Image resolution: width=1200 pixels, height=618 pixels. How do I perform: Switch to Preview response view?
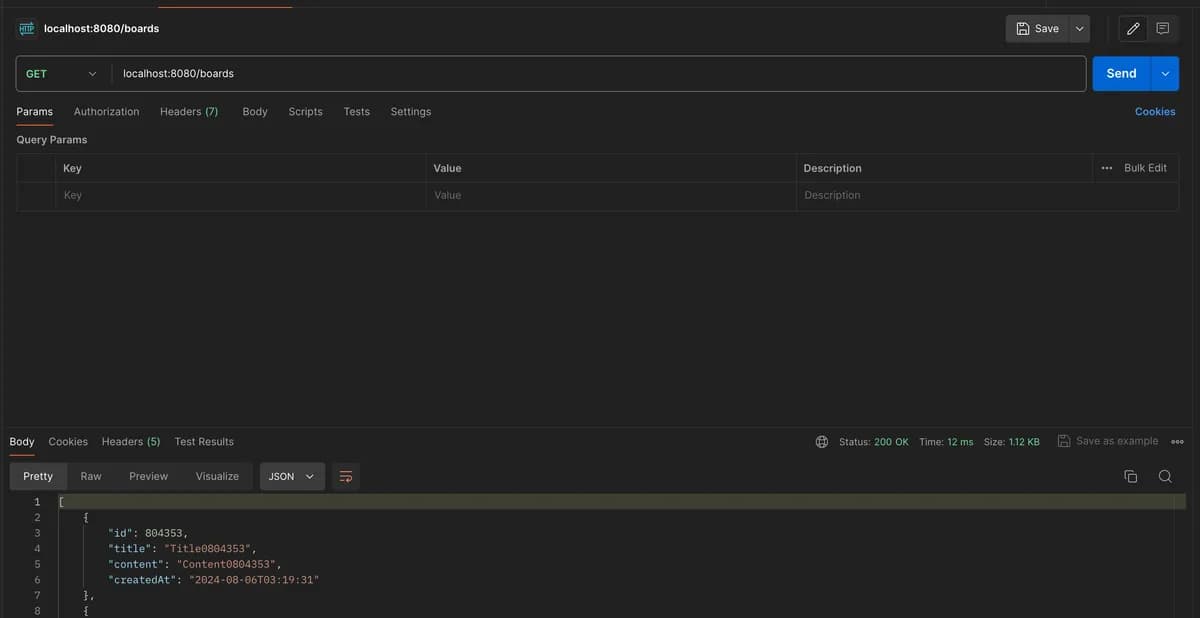[x=148, y=476]
